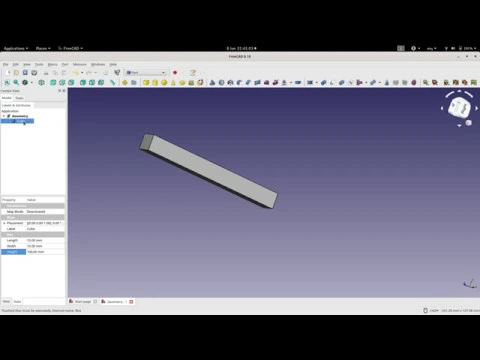
Task: Click the What's This help icon
Action: click(x=117, y=72)
